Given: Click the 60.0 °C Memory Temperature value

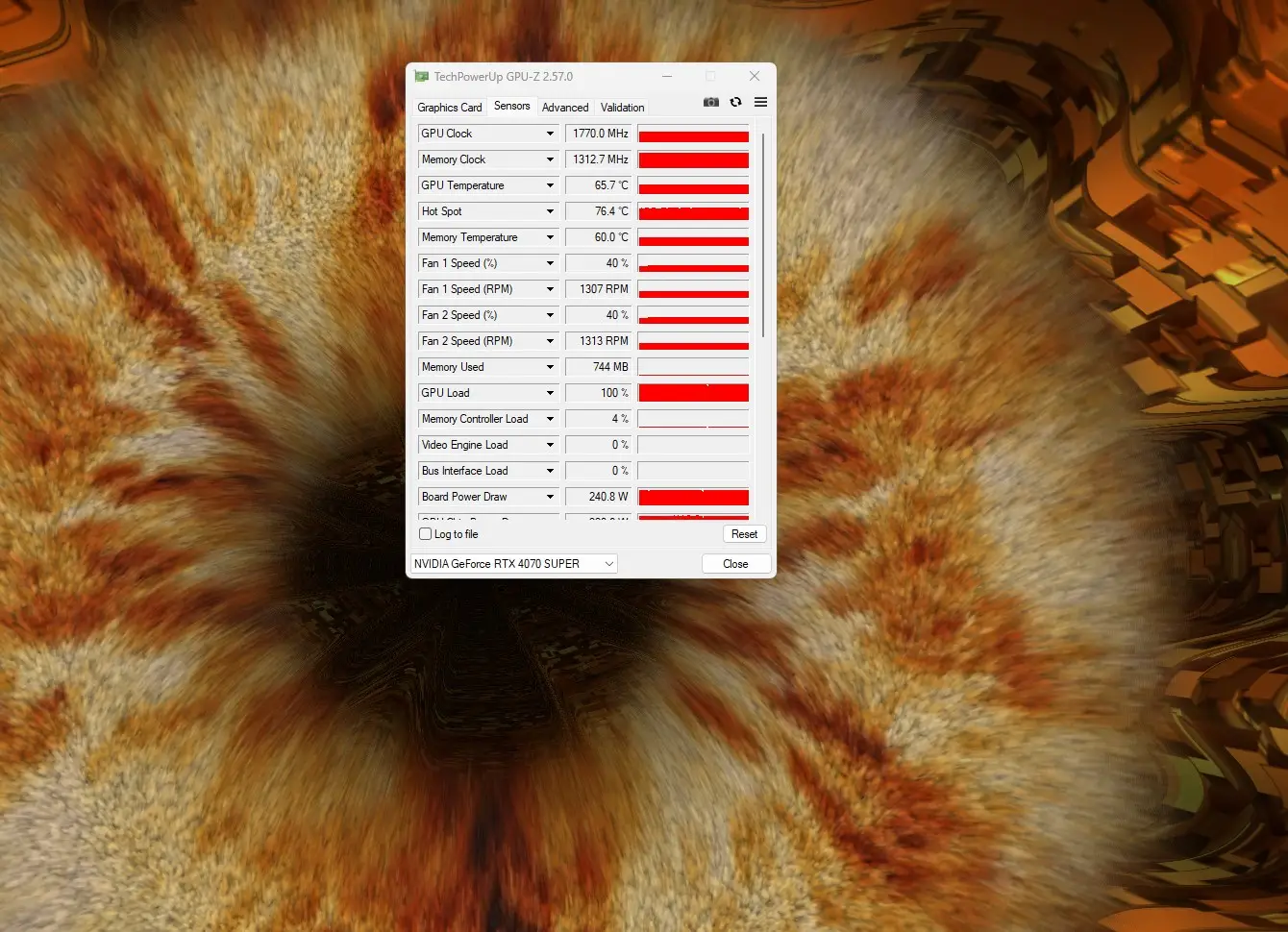Looking at the screenshot, I should pos(599,237).
